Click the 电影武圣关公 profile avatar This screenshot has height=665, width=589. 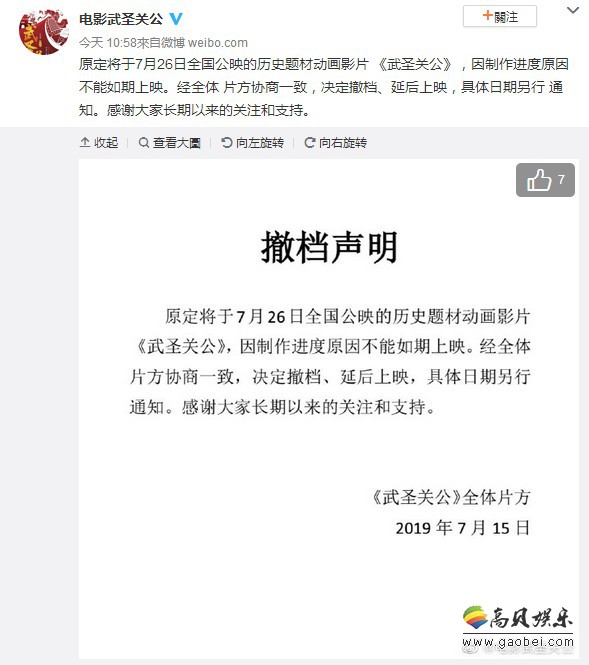44,32
